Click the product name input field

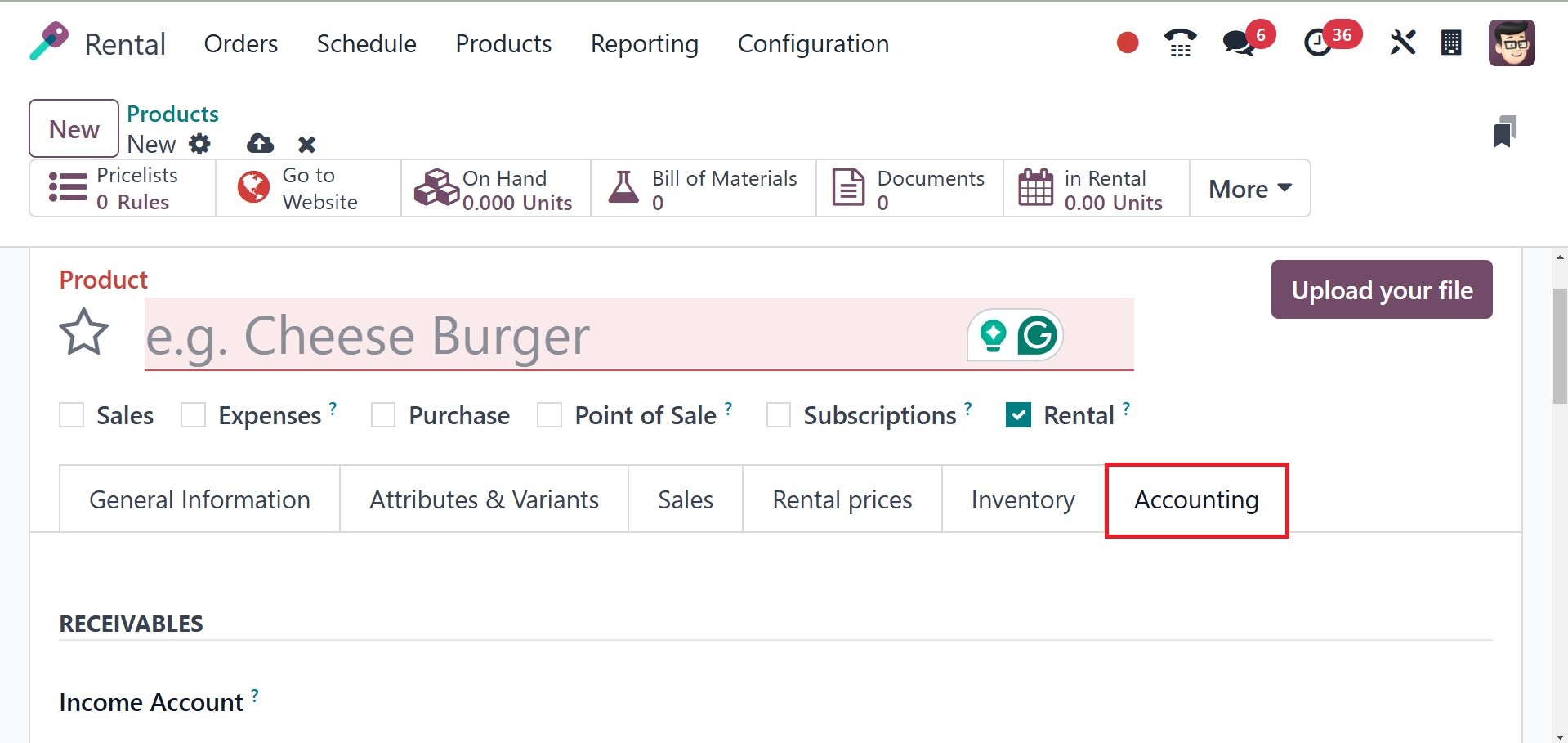pyautogui.click(x=639, y=335)
